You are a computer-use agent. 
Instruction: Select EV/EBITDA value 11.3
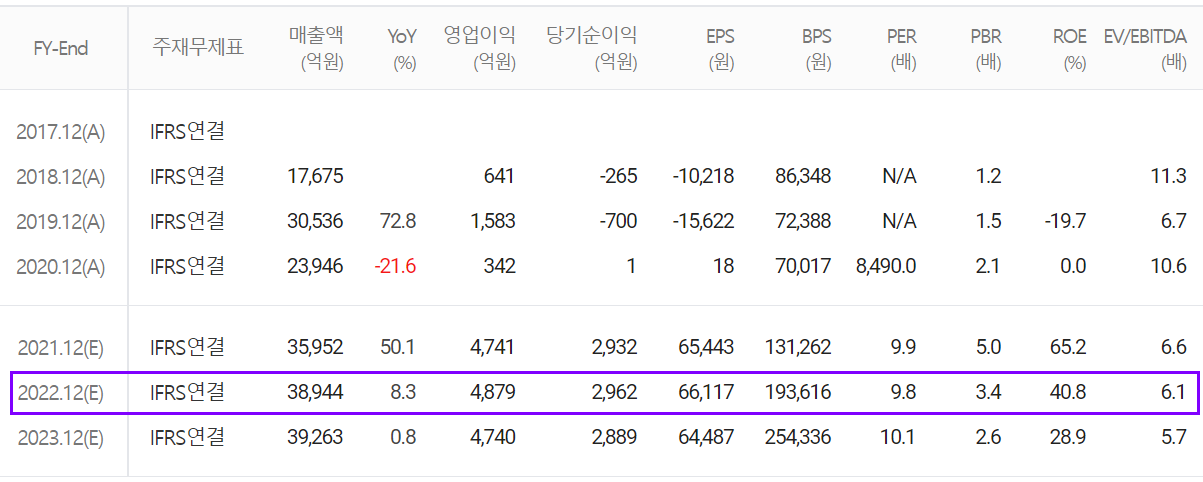coord(1169,177)
